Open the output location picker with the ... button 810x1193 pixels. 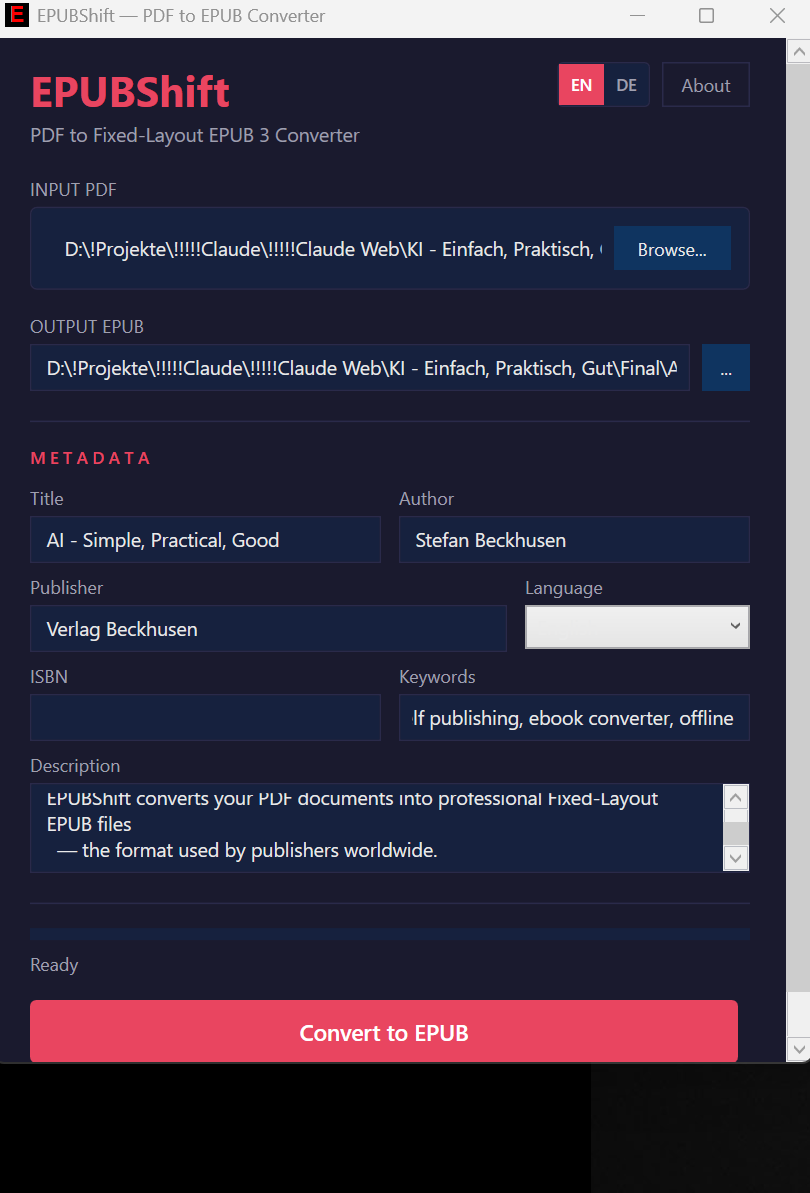pyautogui.click(x=725, y=367)
